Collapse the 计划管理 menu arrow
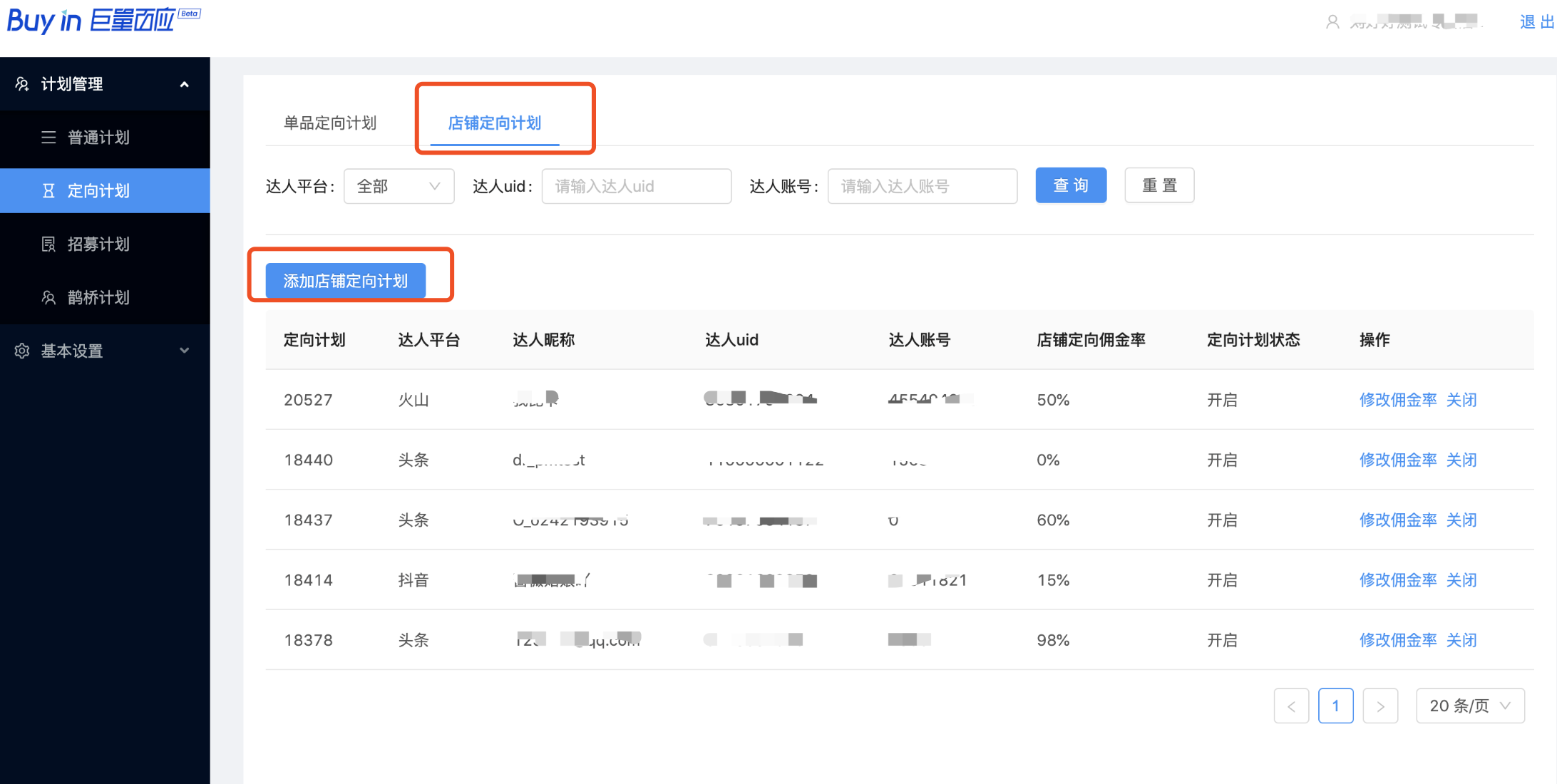The image size is (1557, 784). pyautogui.click(x=185, y=84)
